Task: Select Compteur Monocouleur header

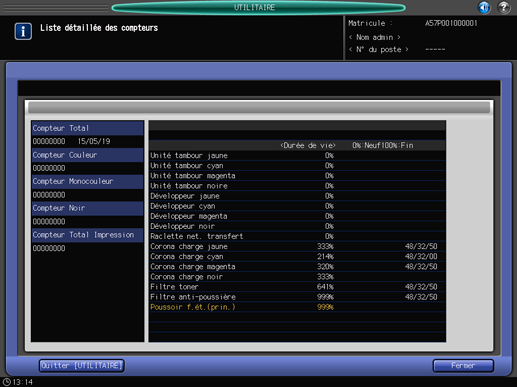Action: [x=88, y=181]
